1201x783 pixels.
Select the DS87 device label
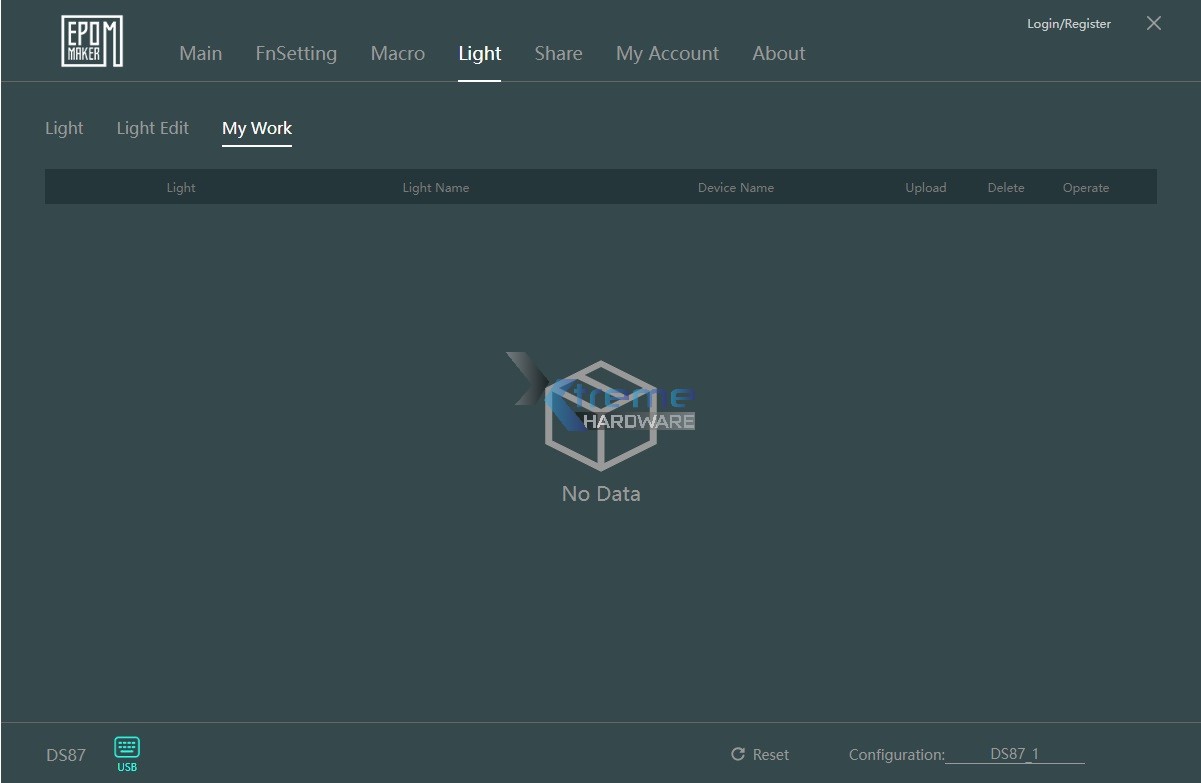pos(64,755)
